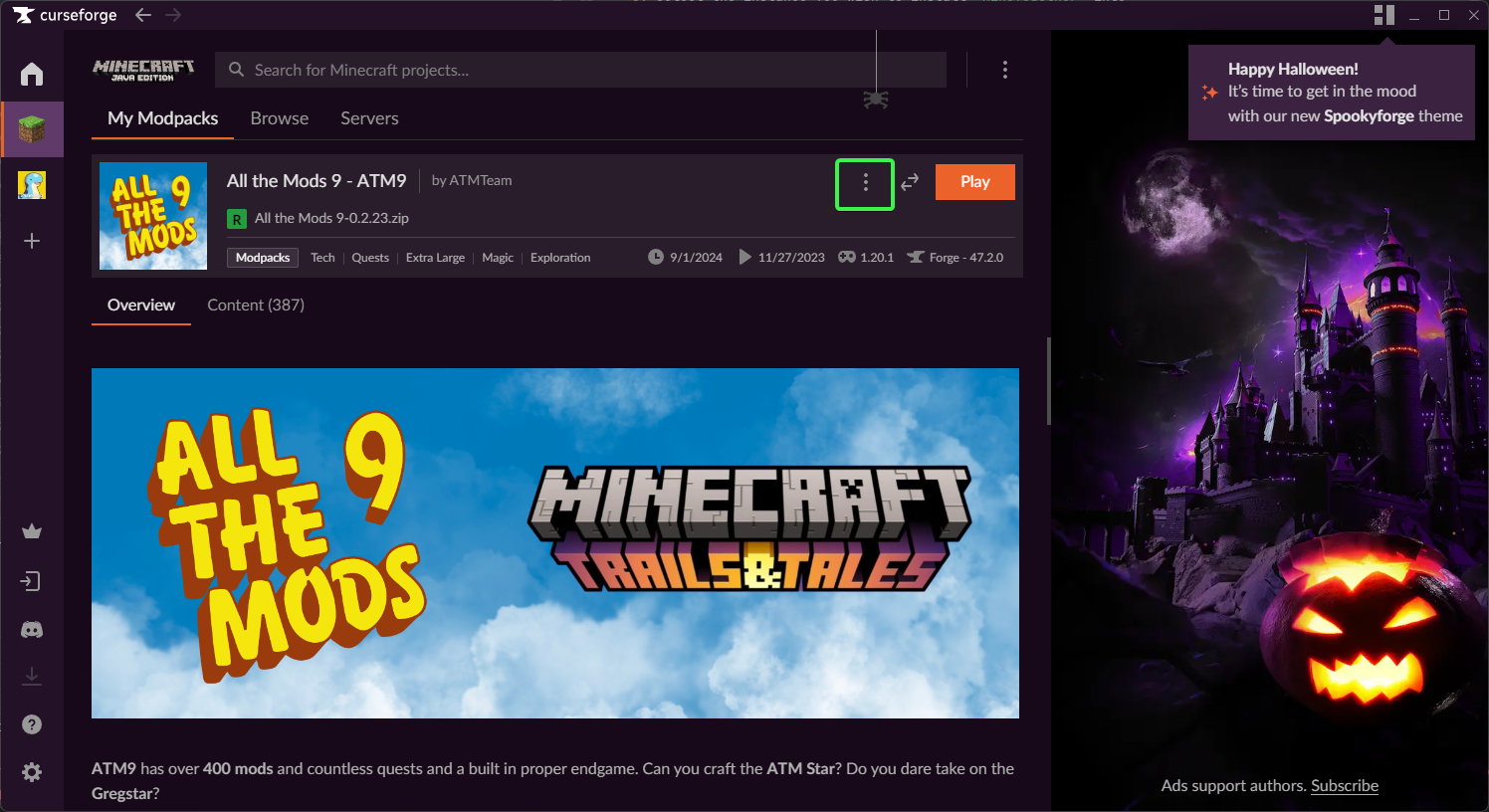1489x812 pixels.
Task: Click the sparkle icon in Halloween notice
Action: [1209, 93]
